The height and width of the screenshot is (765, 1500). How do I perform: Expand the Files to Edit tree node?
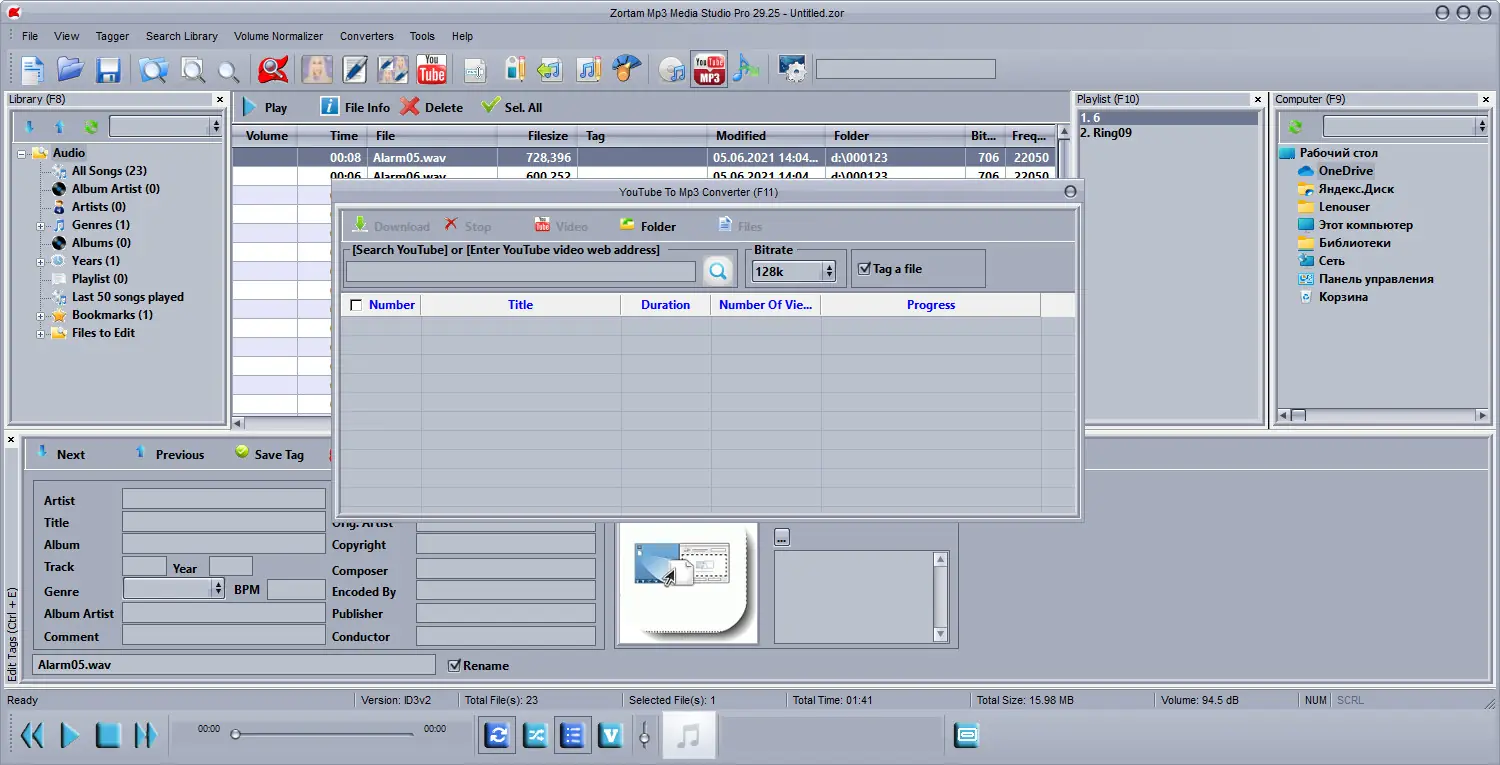coord(41,333)
